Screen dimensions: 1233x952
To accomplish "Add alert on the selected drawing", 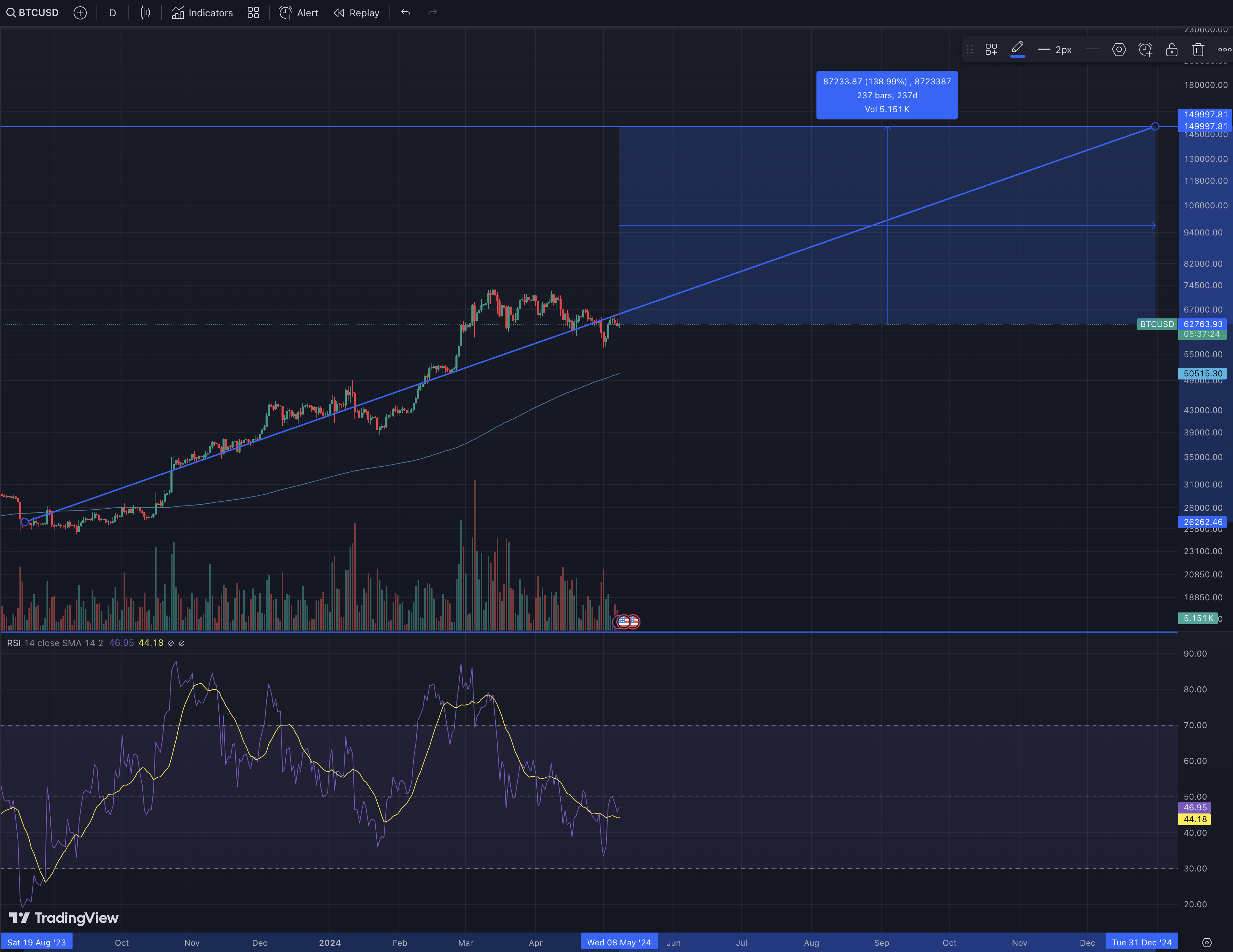I will [1146, 50].
